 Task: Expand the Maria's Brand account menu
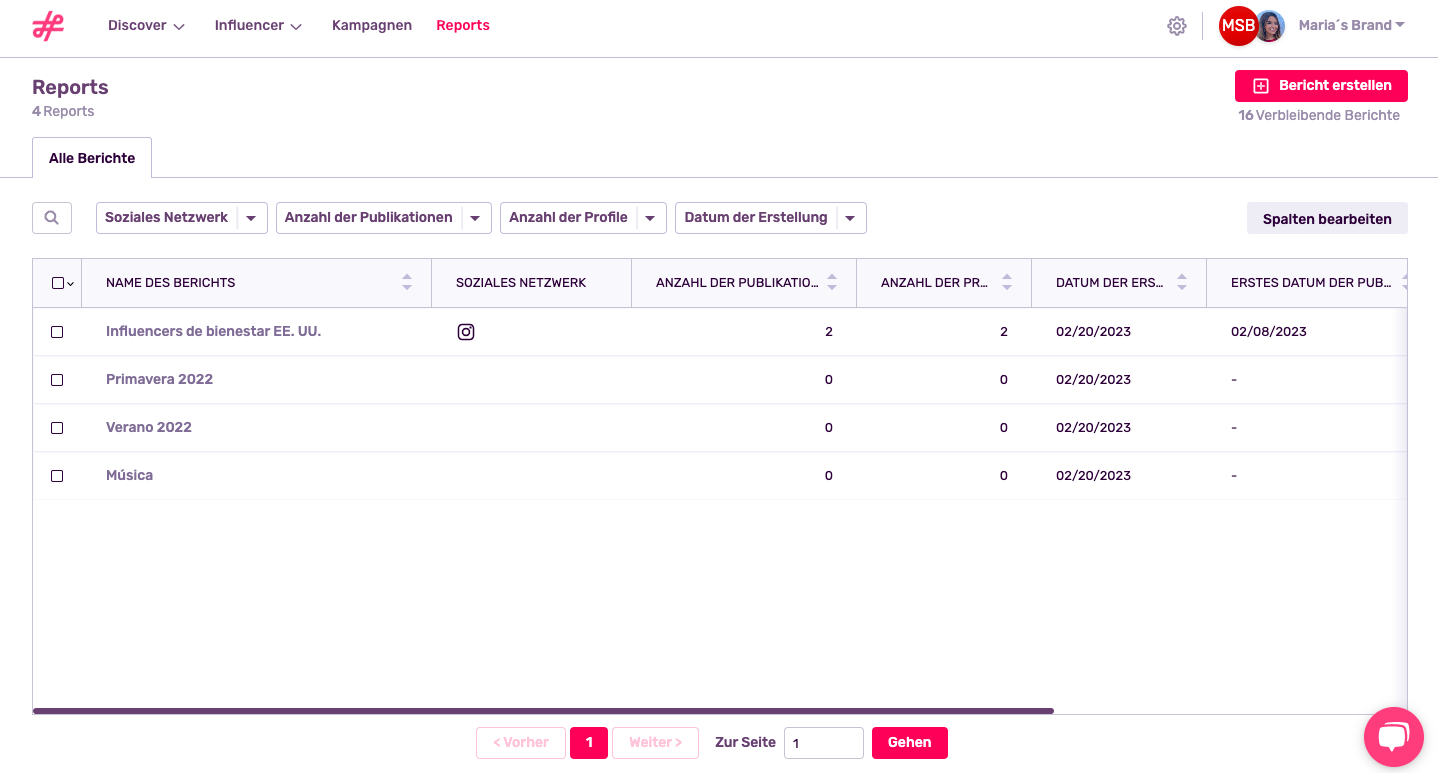(1351, 26)
